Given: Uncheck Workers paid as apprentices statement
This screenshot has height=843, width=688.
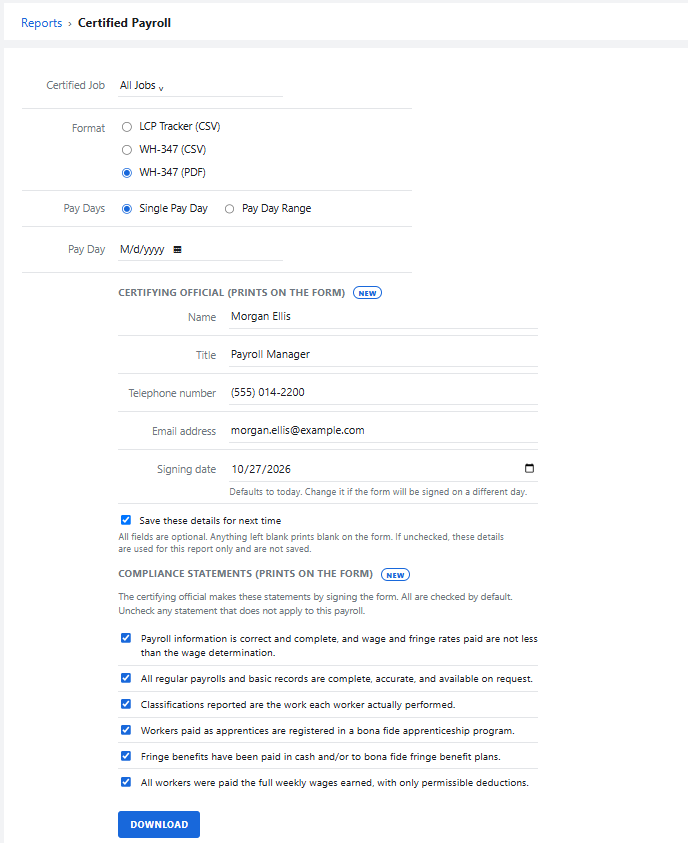Looking at the screenshot, I should click(x=126, y=730).
